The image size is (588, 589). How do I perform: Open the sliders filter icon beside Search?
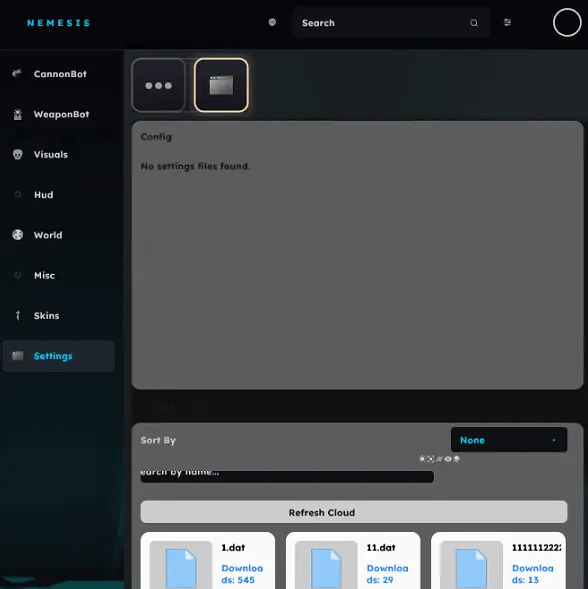pos(507,22)
